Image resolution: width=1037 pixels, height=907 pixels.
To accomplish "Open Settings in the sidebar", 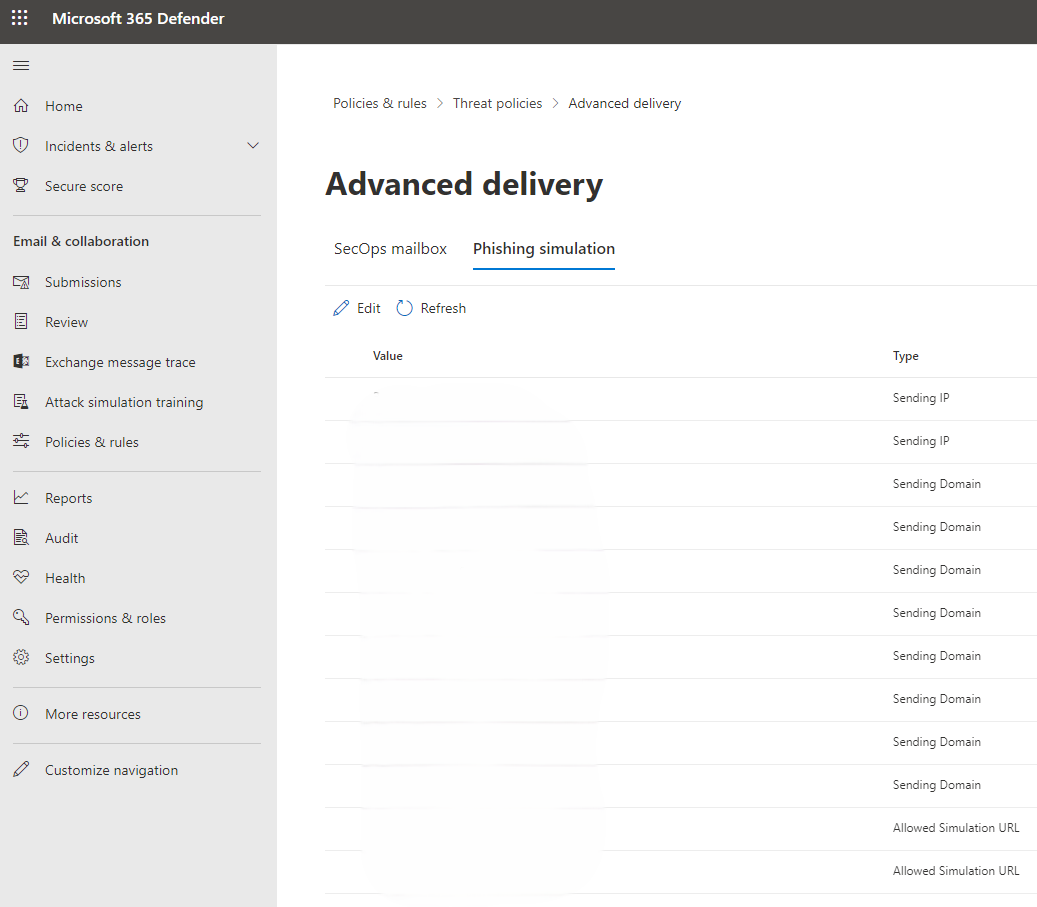I will pos(69,658).
